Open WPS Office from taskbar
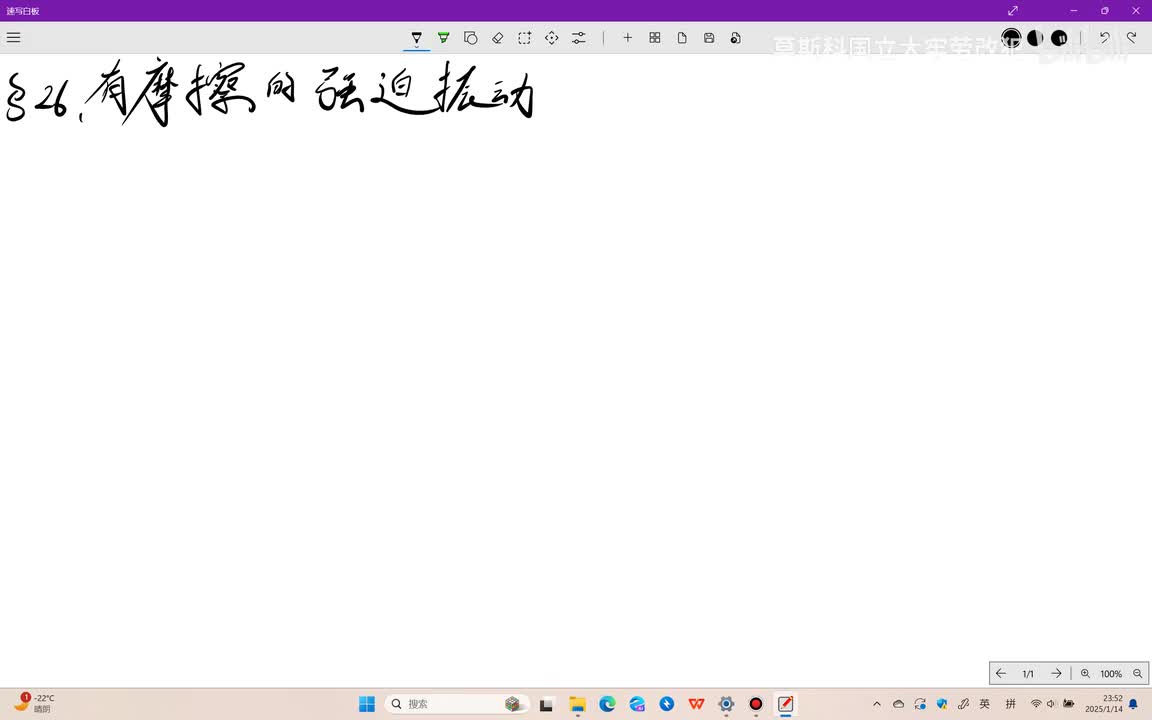Image resolution: width=1152 pixels, height=720 pixels. 696,704
